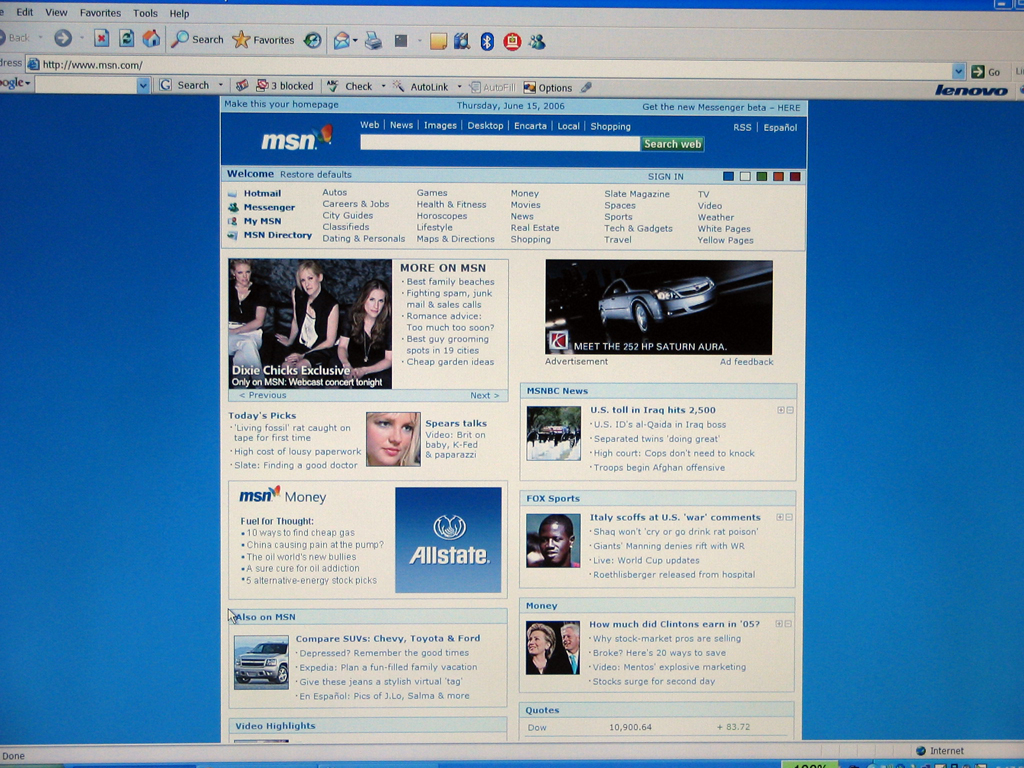This screenshot has width=1024, height=768.
Task: Run the Google toolbar spell Check
Action: tap(349, 86)
